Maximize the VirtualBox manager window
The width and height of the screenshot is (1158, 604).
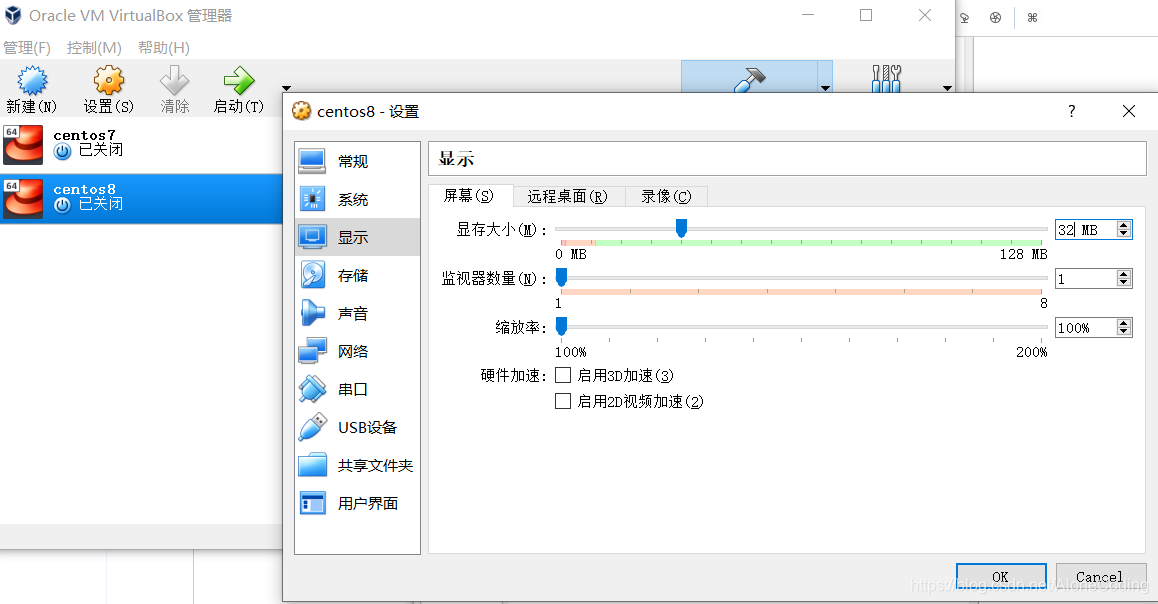click(866, 16)
